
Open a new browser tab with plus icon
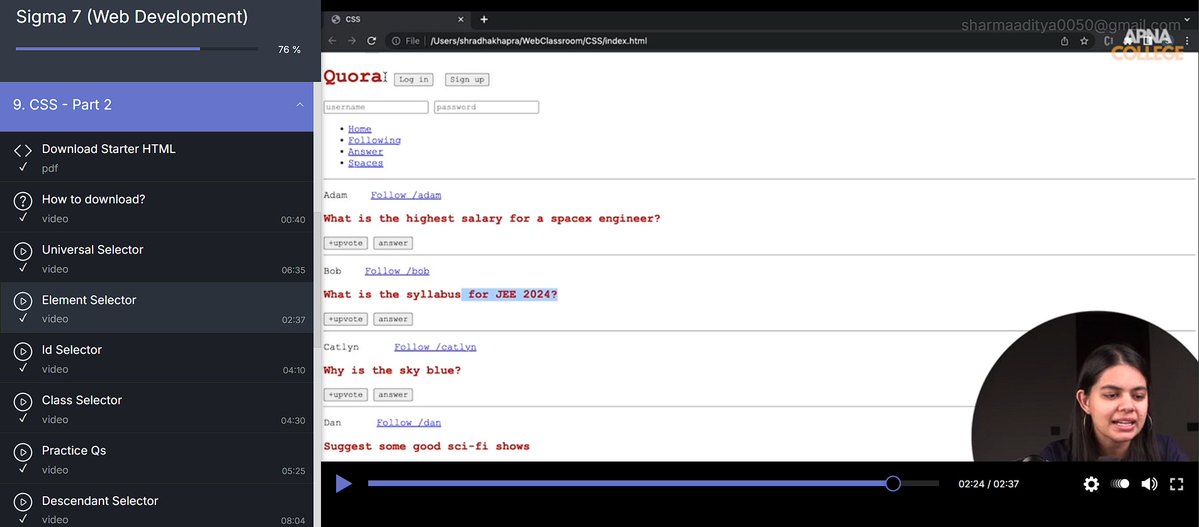coord(484,19)
